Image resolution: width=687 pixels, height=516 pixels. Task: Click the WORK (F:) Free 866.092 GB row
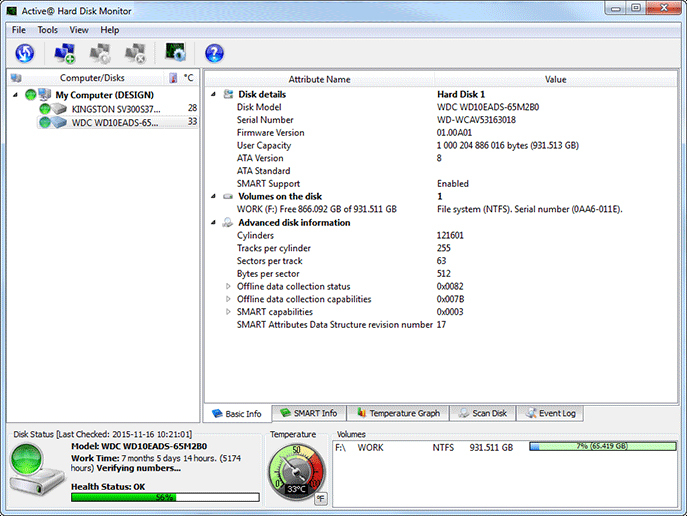point(440,209)
